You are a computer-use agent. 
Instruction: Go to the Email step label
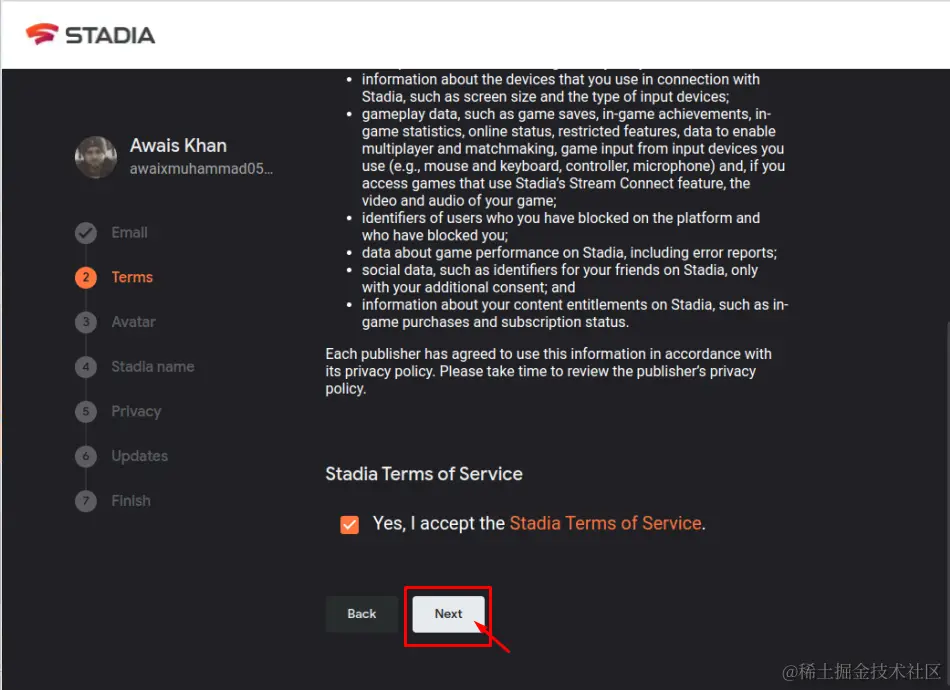[129, 233]
